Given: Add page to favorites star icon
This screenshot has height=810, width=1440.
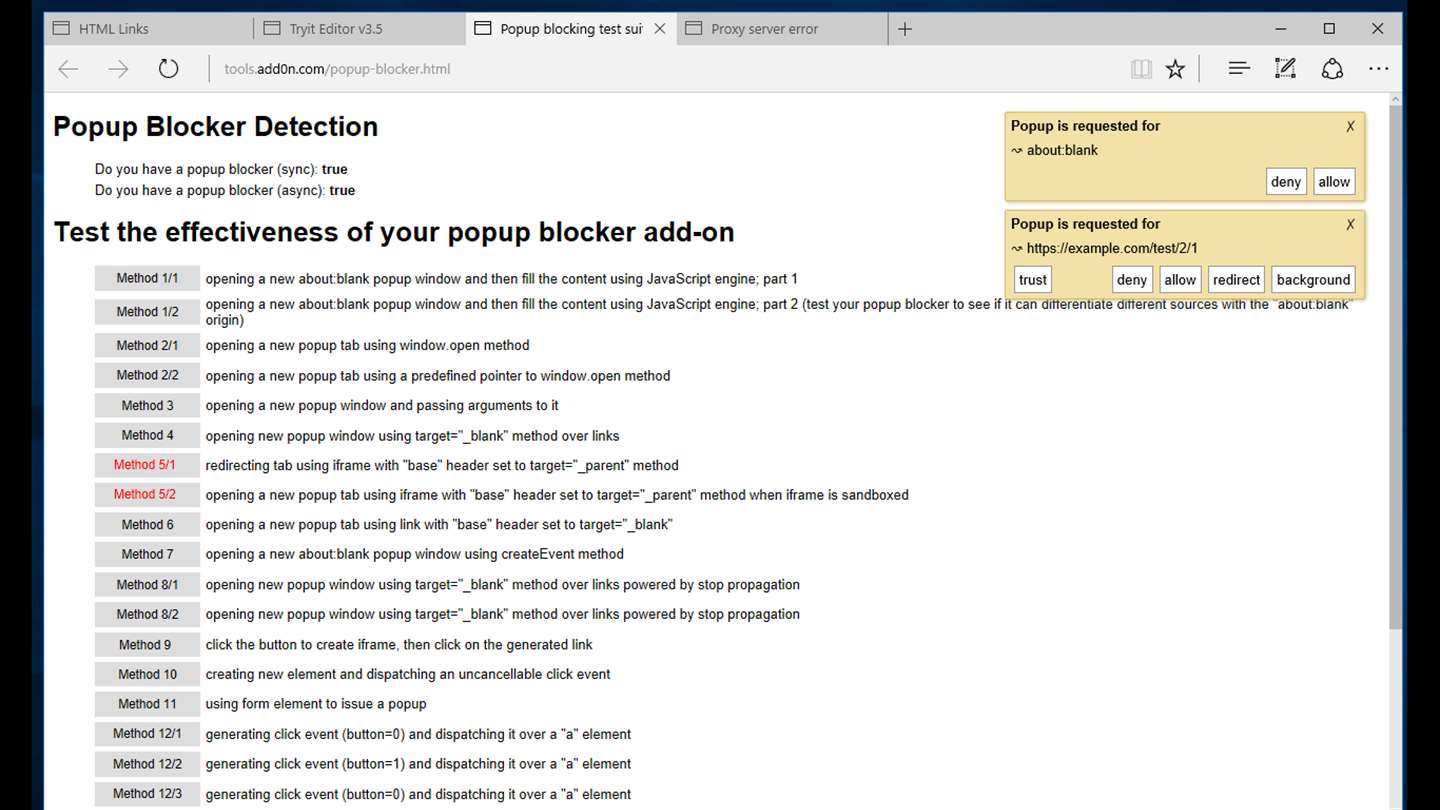Looking at the screenshot, I should (1175, 69).
